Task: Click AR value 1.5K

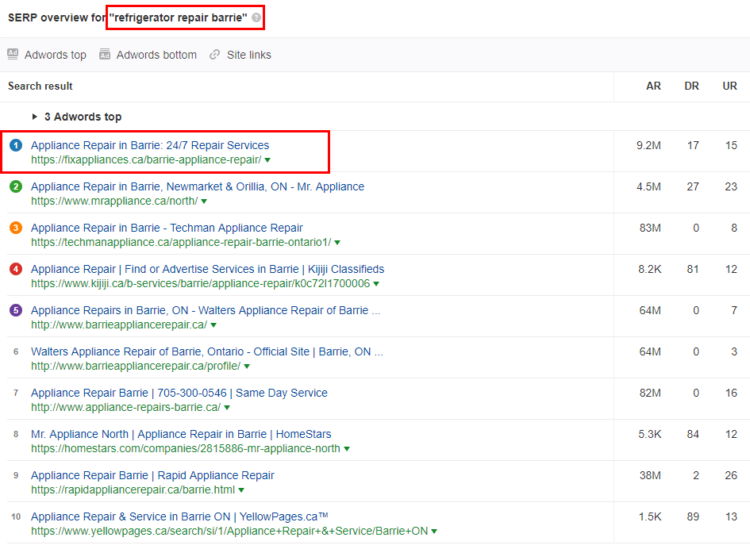Action: coord(650,516)
